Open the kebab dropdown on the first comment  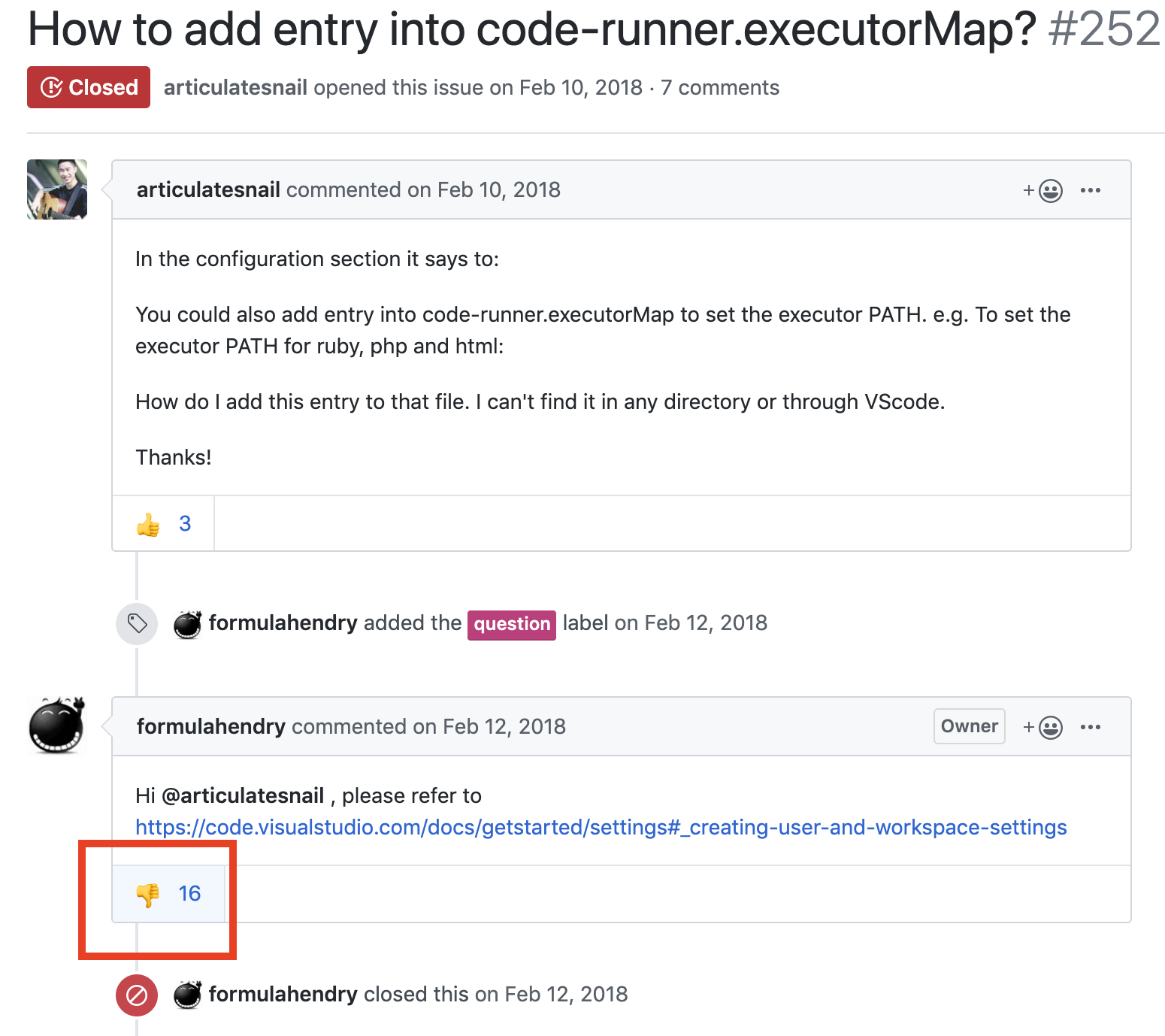pos(1091,190)
